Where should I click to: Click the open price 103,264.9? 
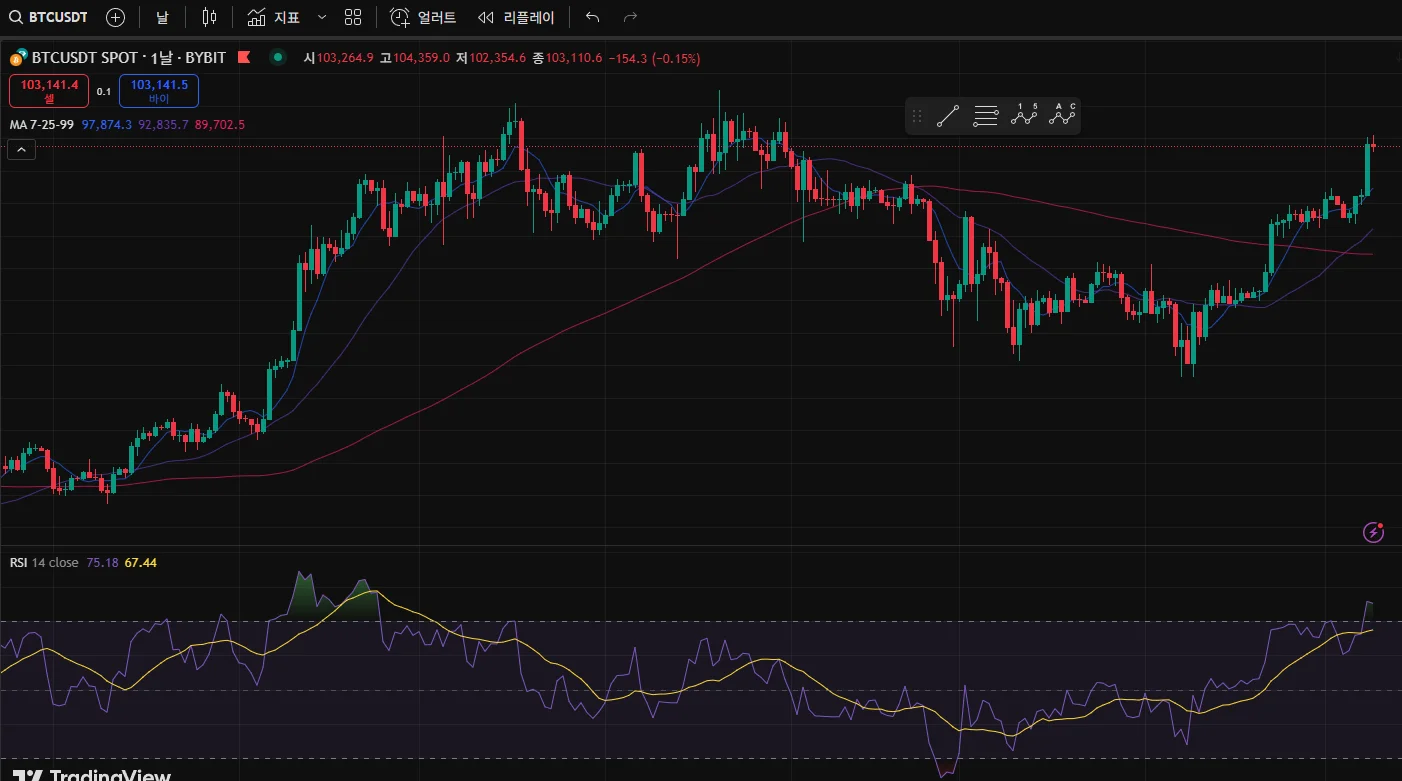click(x=345, y=58)
